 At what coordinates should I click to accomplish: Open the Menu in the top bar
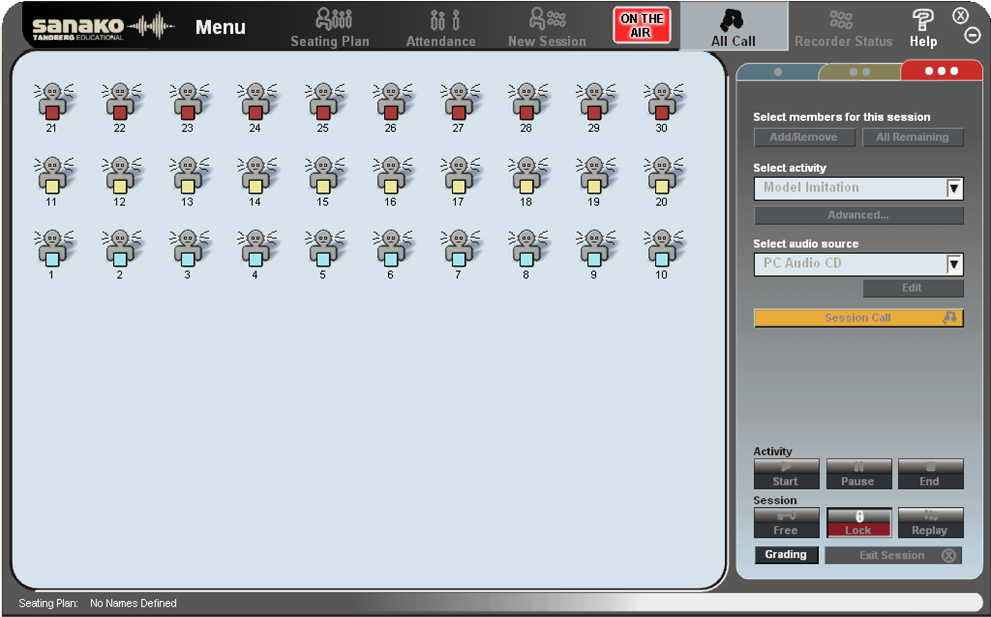220,27
